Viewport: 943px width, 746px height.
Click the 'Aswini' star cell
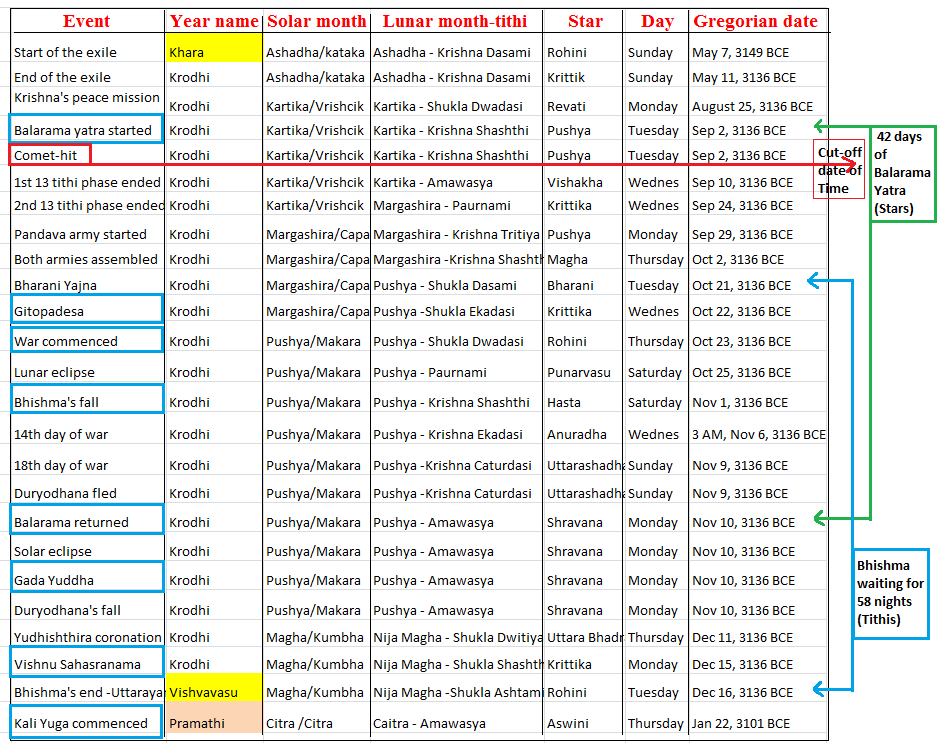coord(568,723)
